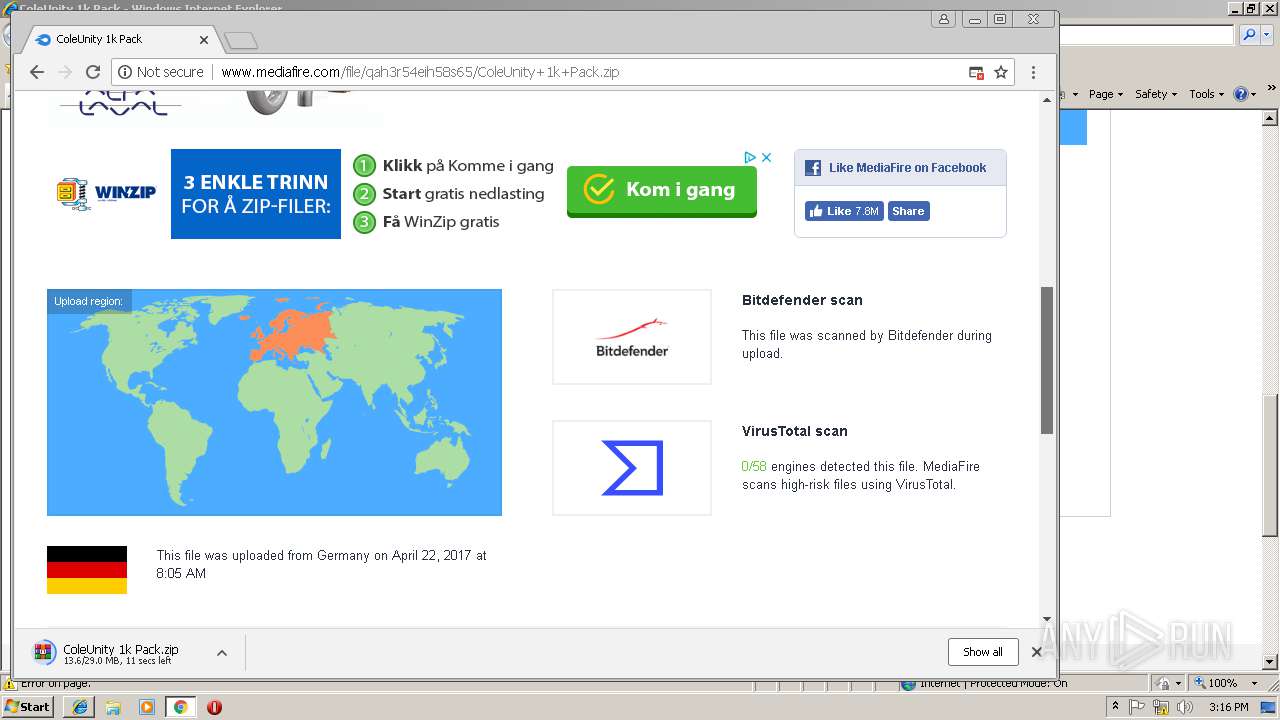Image resolution: width=1280 pixels, height=720 pixels.
Task: Open a new Chrome tab
Action: pos(240,41)
